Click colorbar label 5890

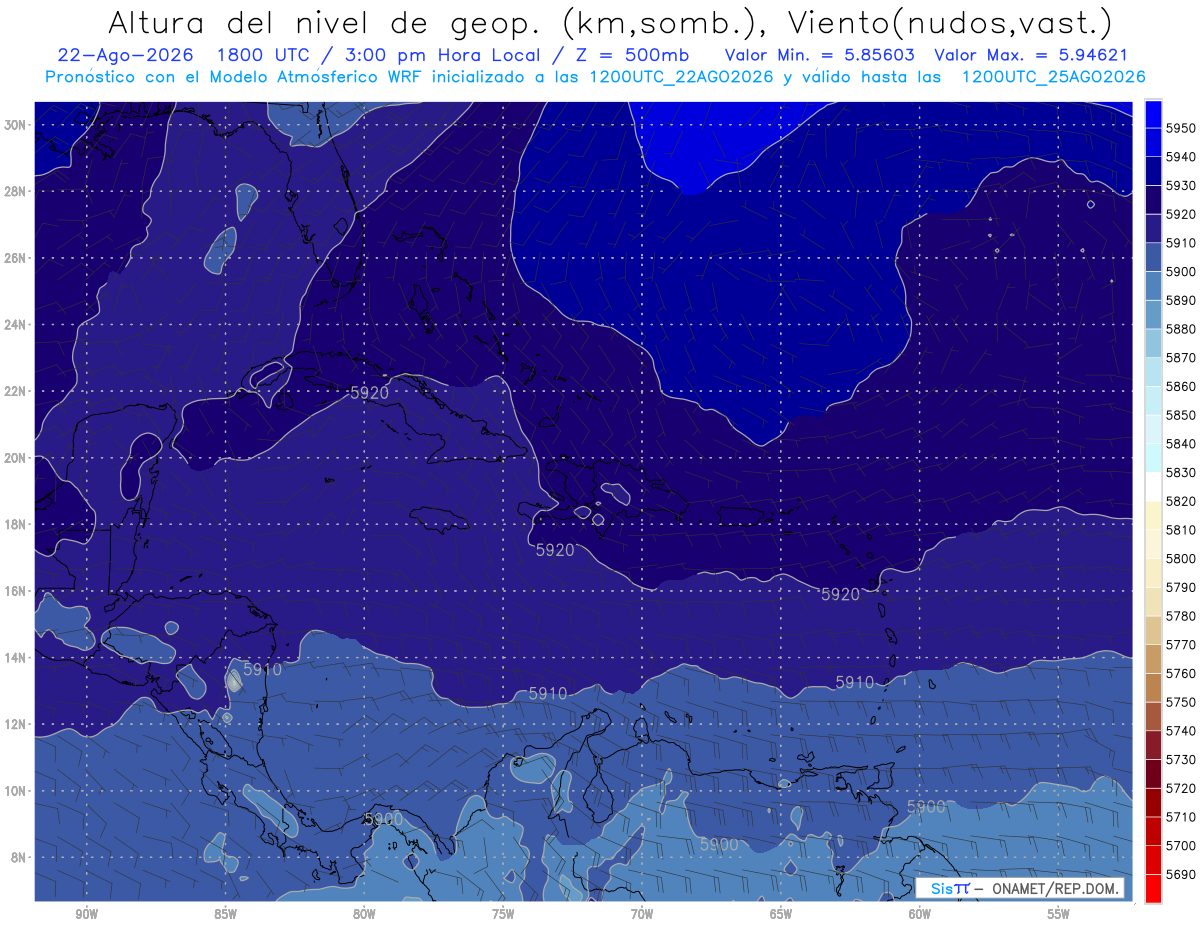pos(1181,300)
